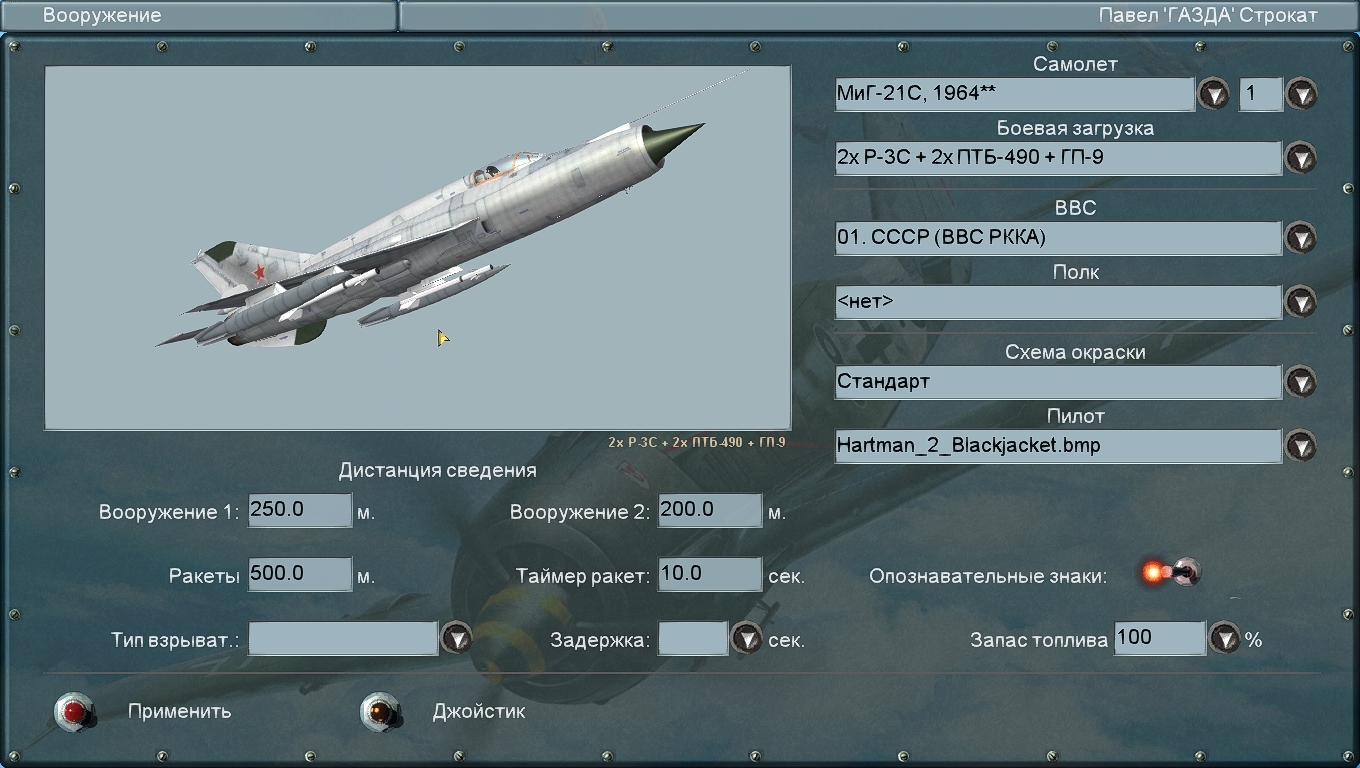This screenshot has height=768, width=1360.
Task: Click the Запас топлива label
Action: click(1039, 640)
